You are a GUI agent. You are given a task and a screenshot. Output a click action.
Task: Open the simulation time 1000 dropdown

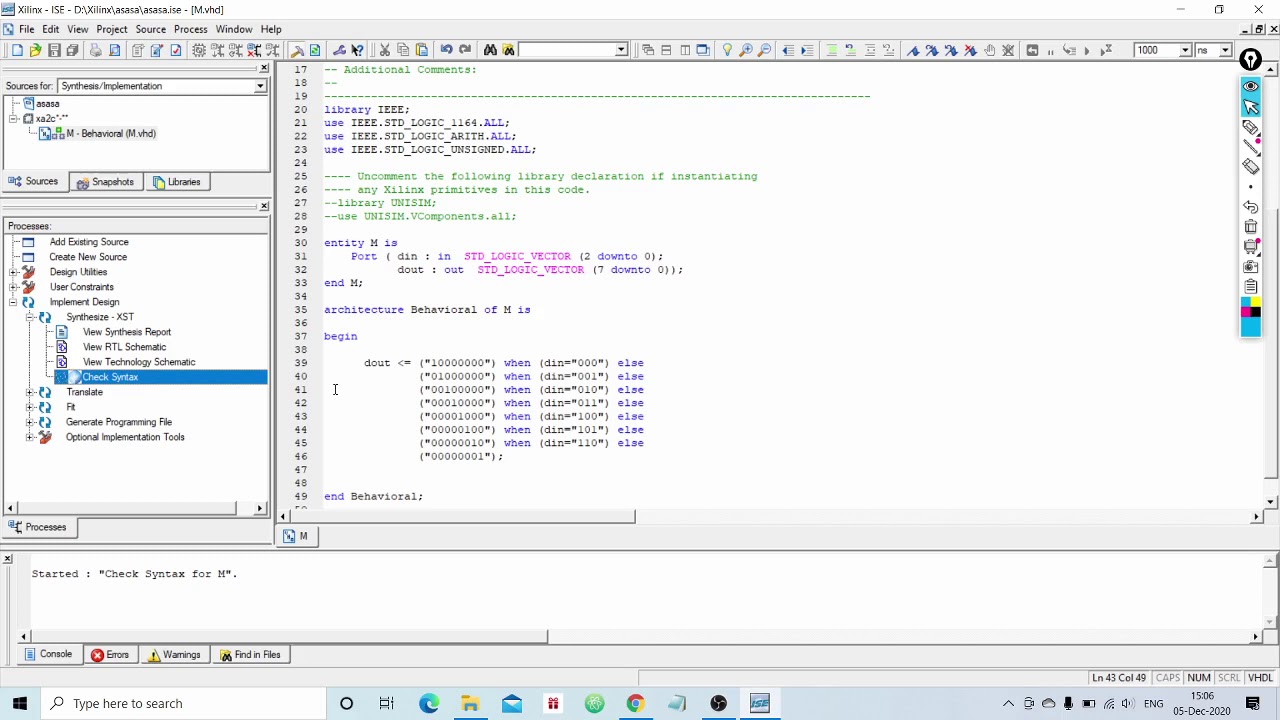(1185, 50)
